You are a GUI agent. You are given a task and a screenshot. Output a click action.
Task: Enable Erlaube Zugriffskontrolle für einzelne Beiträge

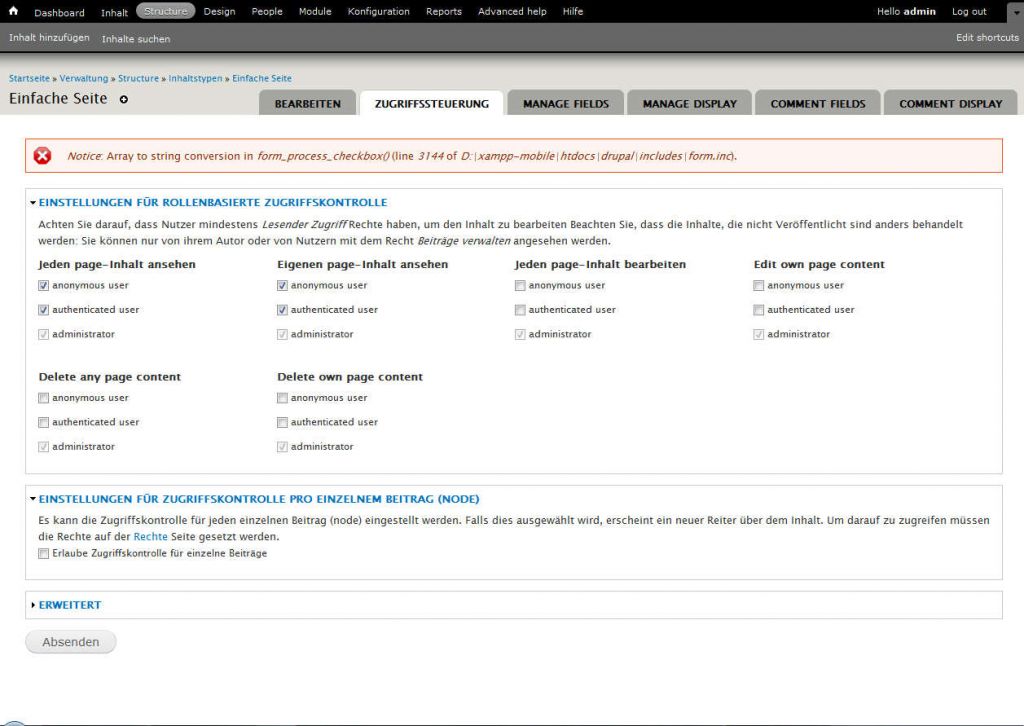point(44,553)
